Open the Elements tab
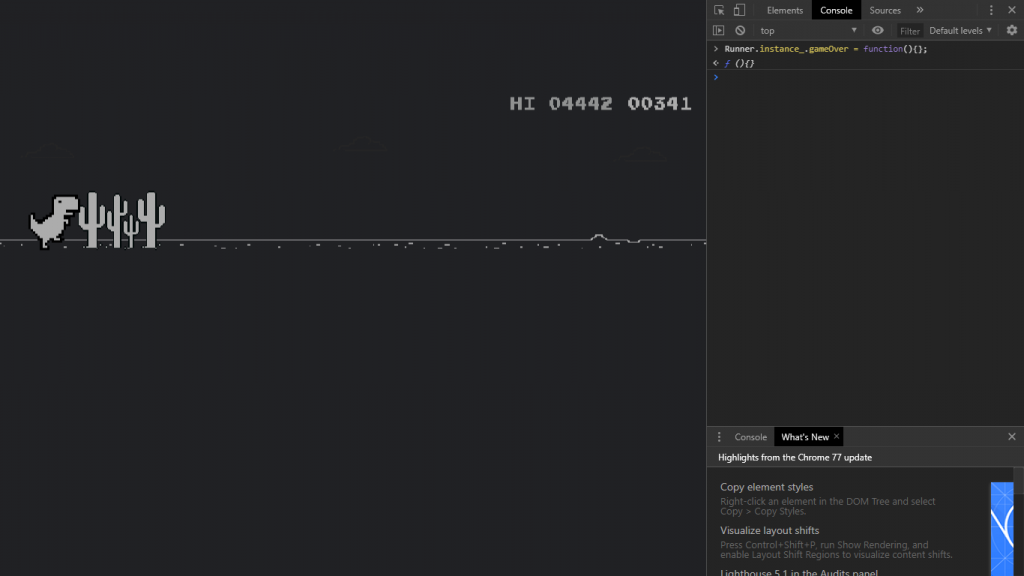This screenshot has height=576, width=1024. pyautogui.click(x=784, y=10)
